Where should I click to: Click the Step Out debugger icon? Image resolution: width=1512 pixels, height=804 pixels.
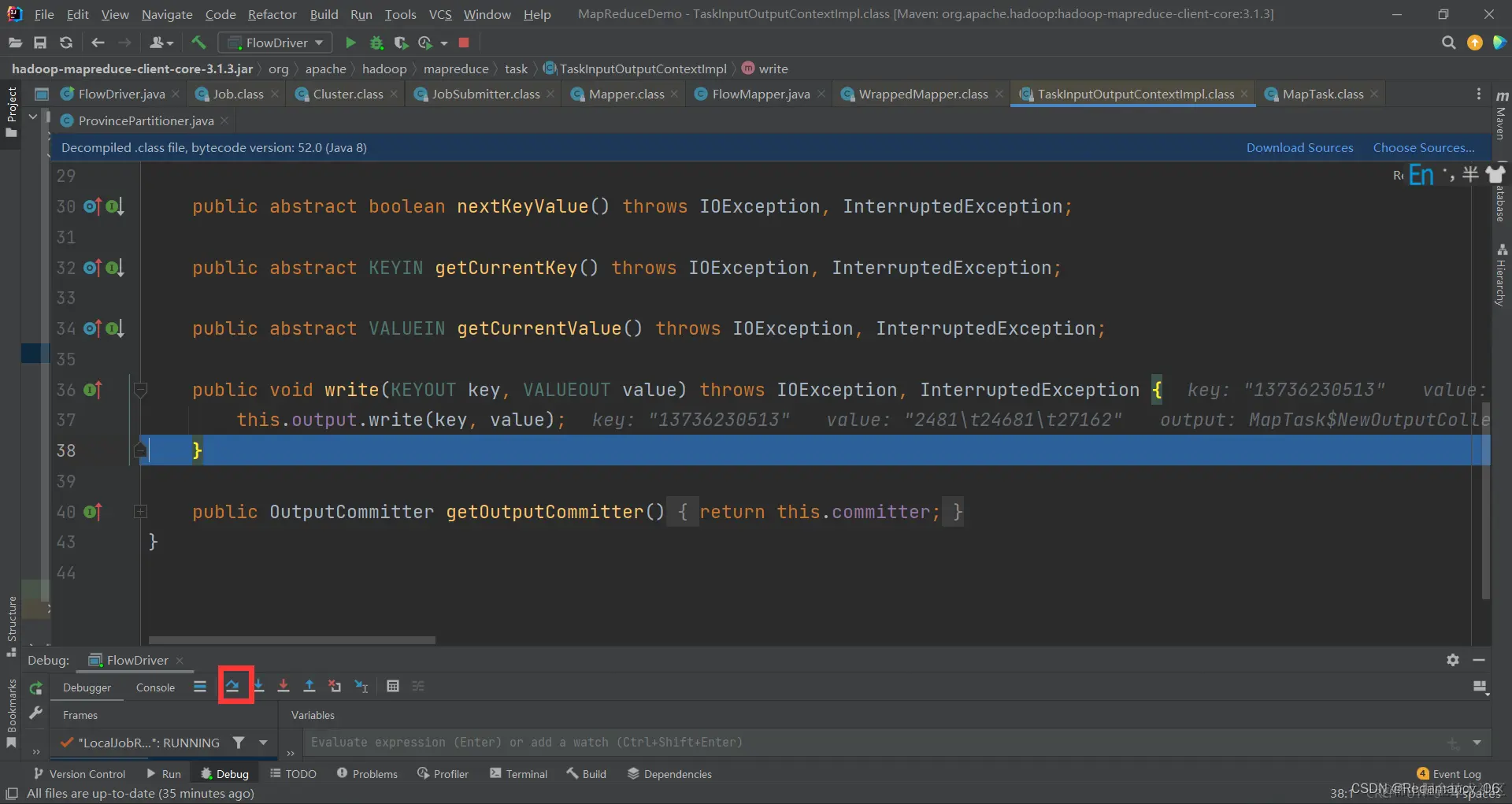point(309,686)
